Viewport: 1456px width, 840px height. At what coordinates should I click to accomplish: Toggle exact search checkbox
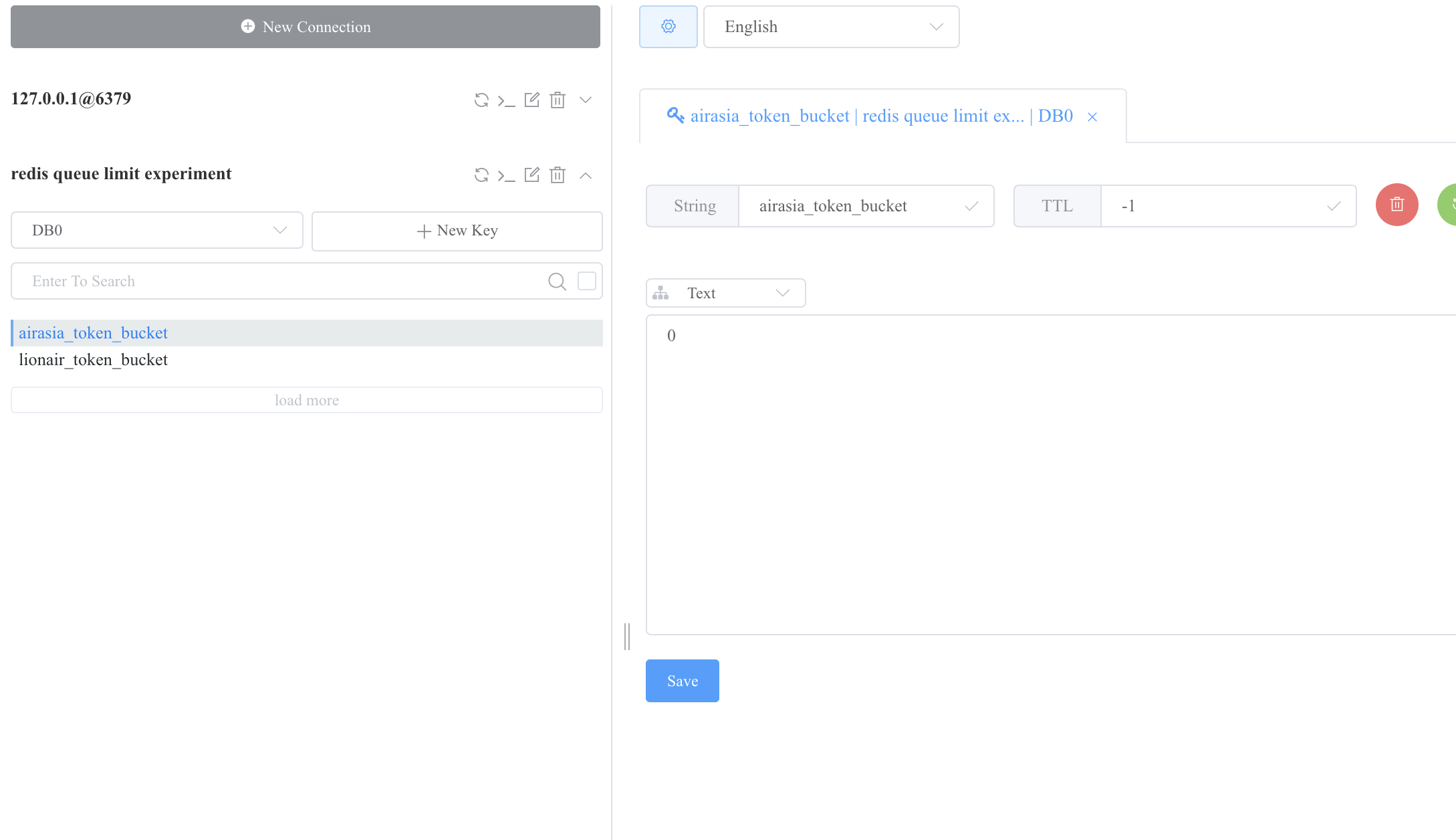coord(586,281)
